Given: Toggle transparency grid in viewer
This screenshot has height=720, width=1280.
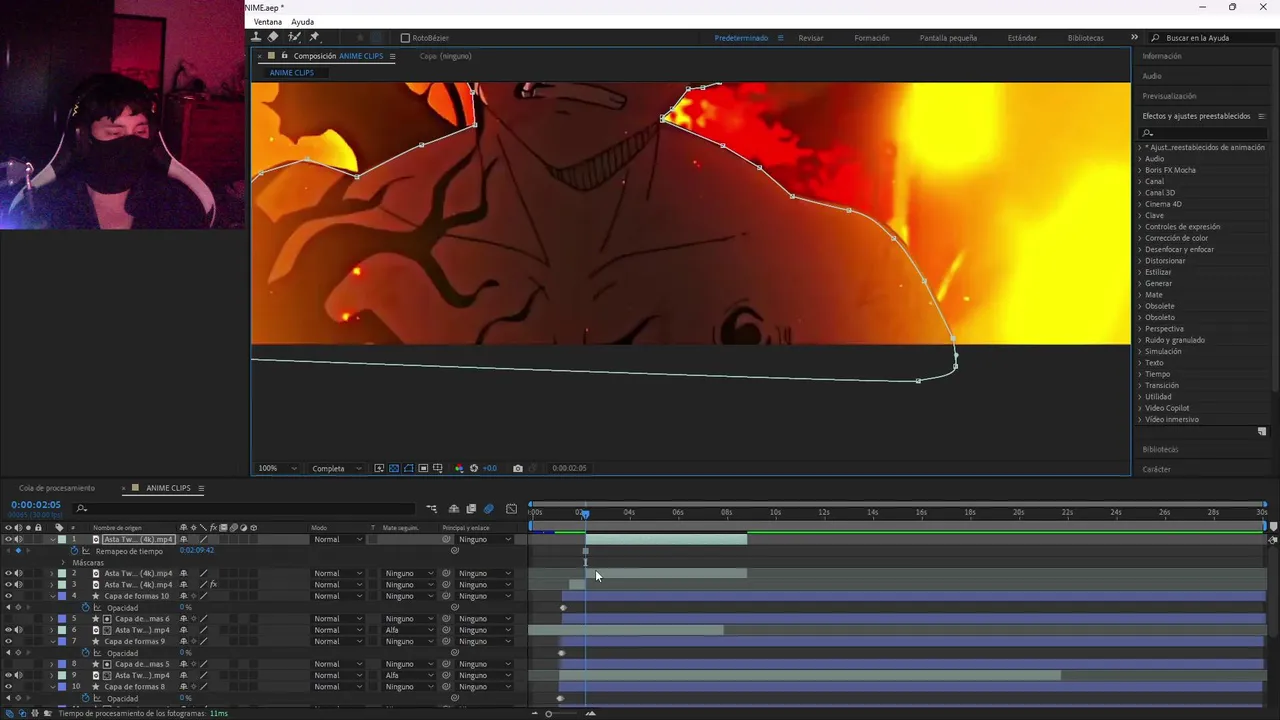Looking at the screenshot, I should [394, 468].
